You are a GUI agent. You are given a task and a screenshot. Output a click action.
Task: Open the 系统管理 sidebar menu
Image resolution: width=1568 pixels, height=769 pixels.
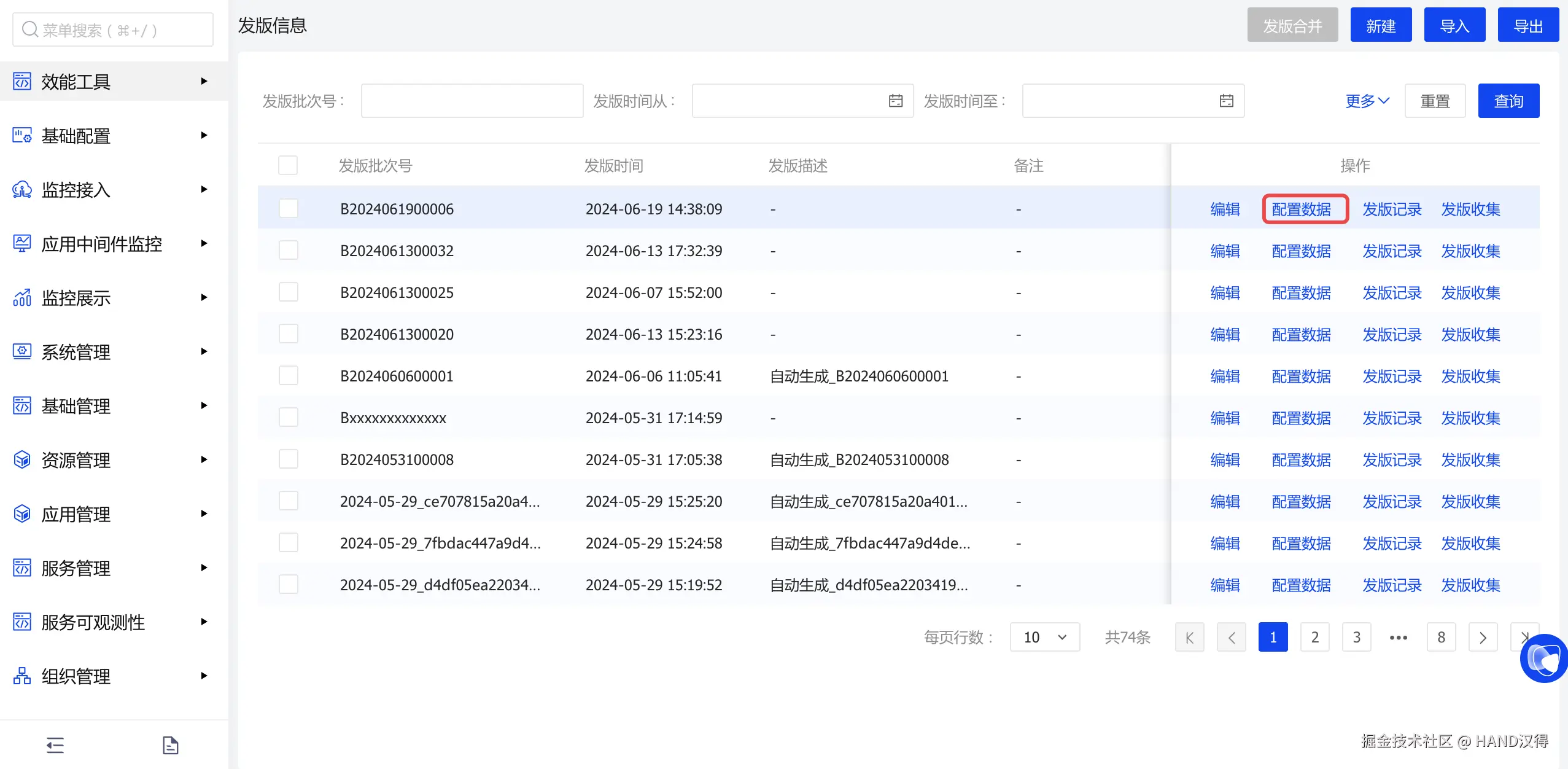76,352
